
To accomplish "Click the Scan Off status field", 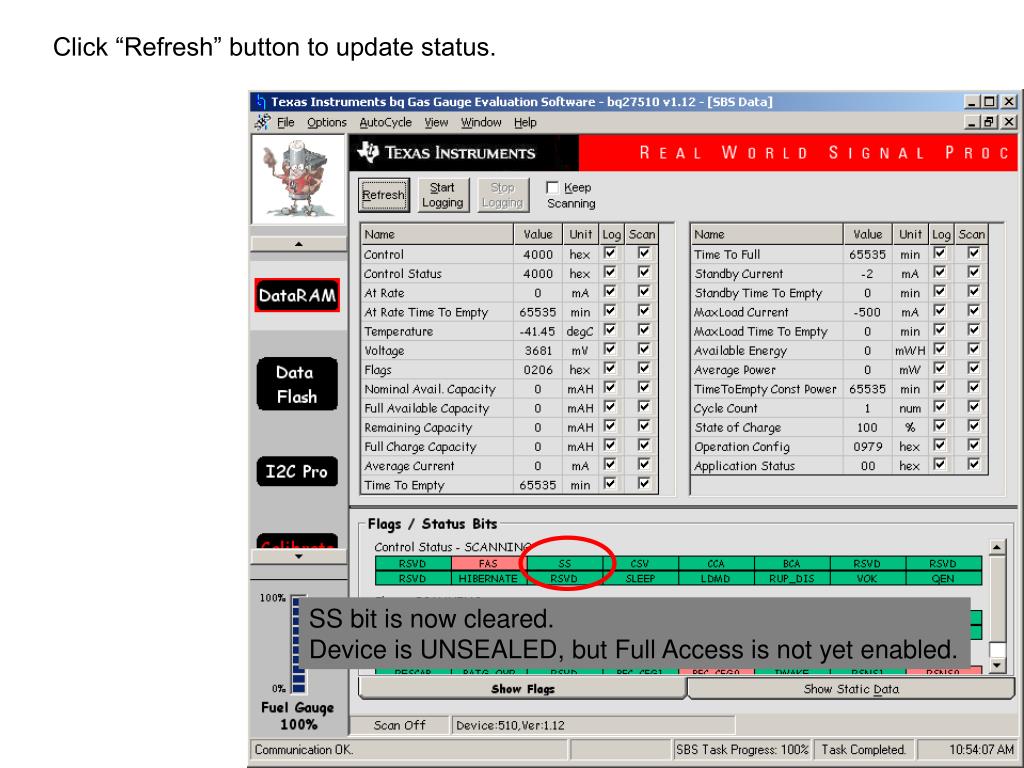I will coord(400,725).
